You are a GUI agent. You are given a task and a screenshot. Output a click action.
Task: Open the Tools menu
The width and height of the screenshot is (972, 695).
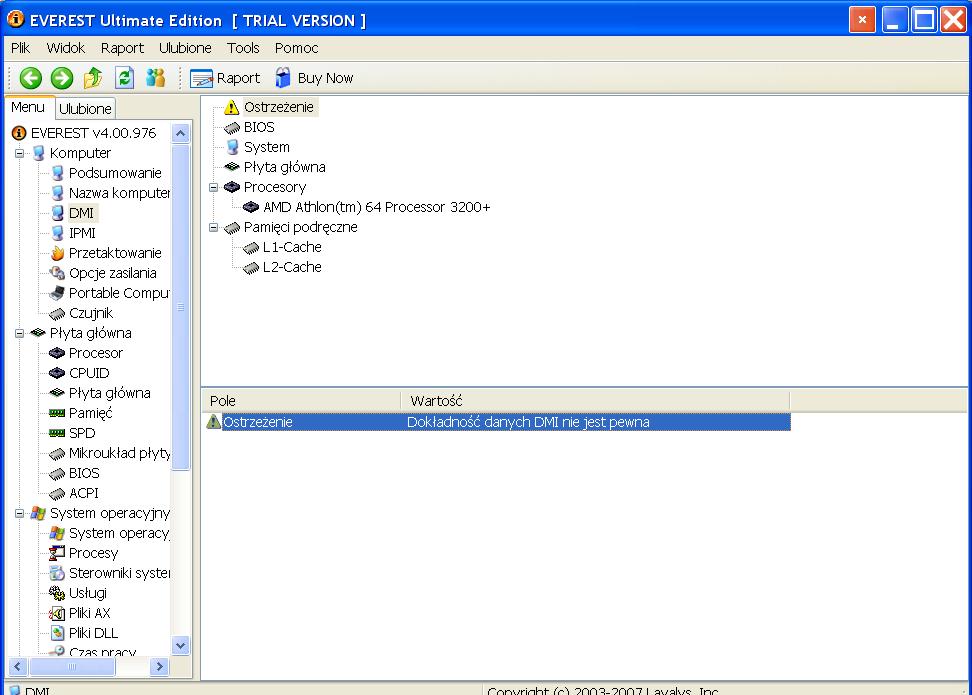point(243,48)
